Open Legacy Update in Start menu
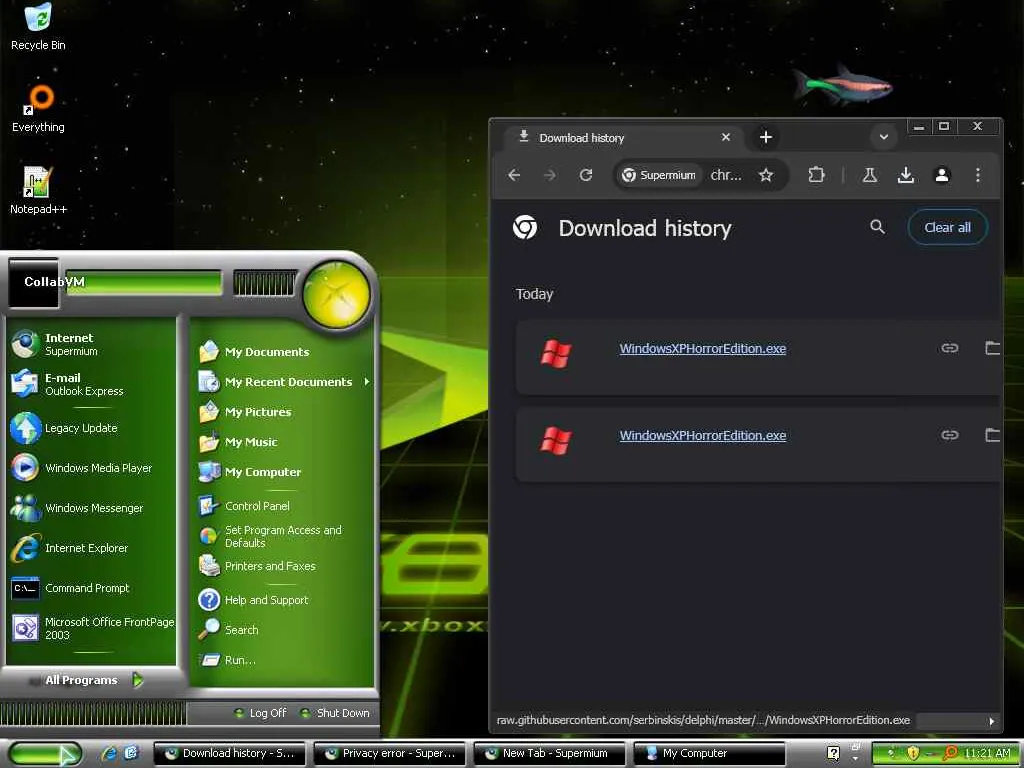The image size is (1024, 768). click(x=92, y=428)
